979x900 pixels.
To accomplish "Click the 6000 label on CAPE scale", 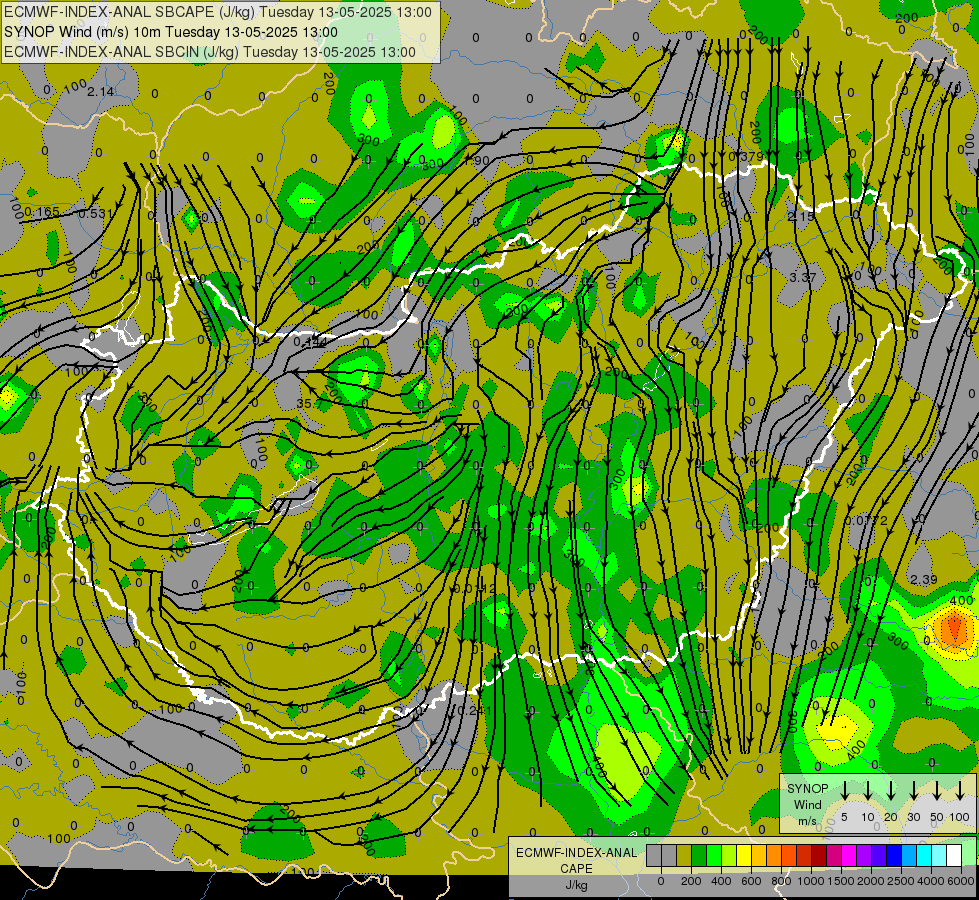I will pyautogui.click(x=962, y=881).
